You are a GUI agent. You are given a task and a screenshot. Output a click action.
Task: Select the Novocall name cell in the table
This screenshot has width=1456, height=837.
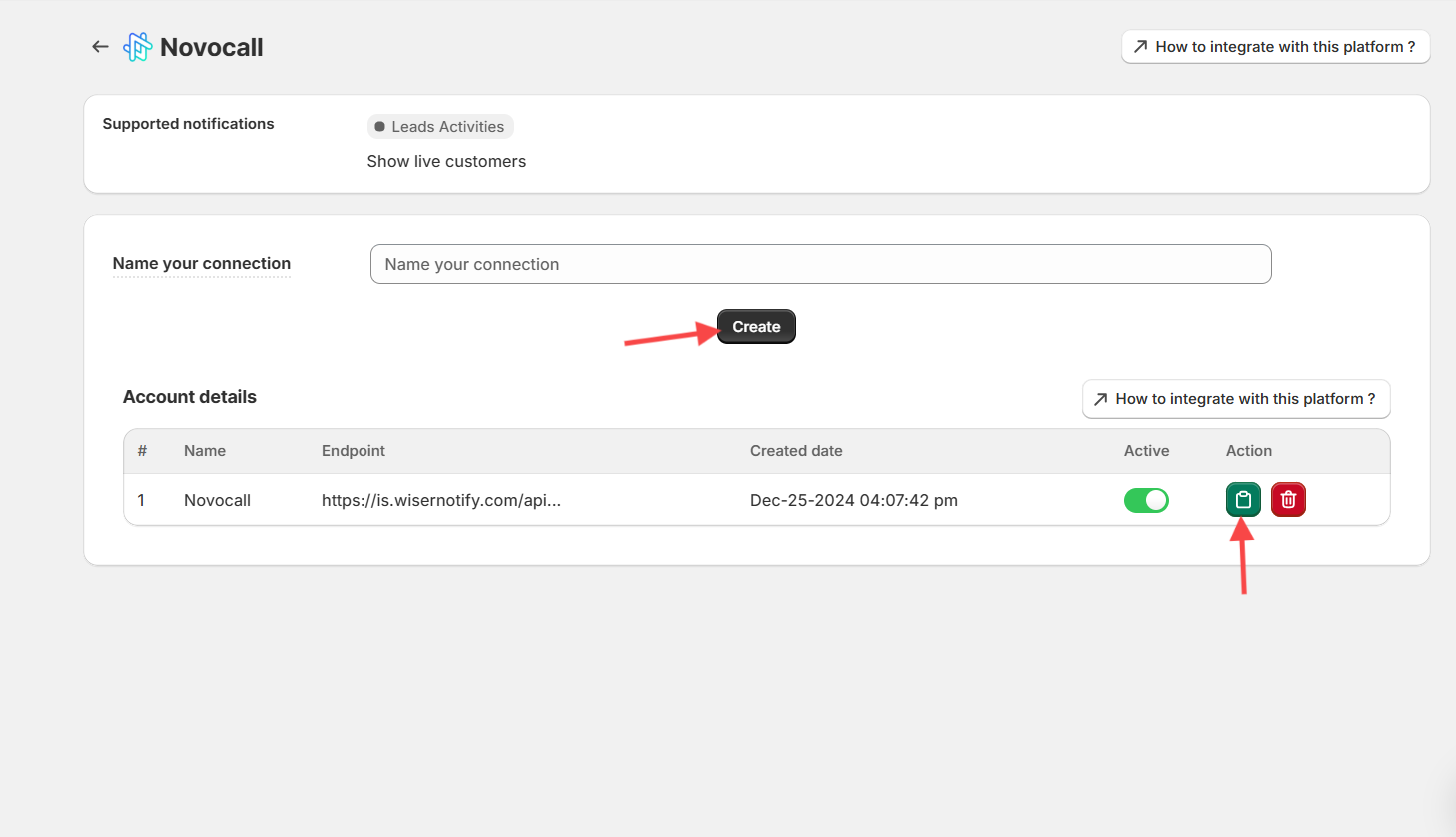click(x=217, y=500)
